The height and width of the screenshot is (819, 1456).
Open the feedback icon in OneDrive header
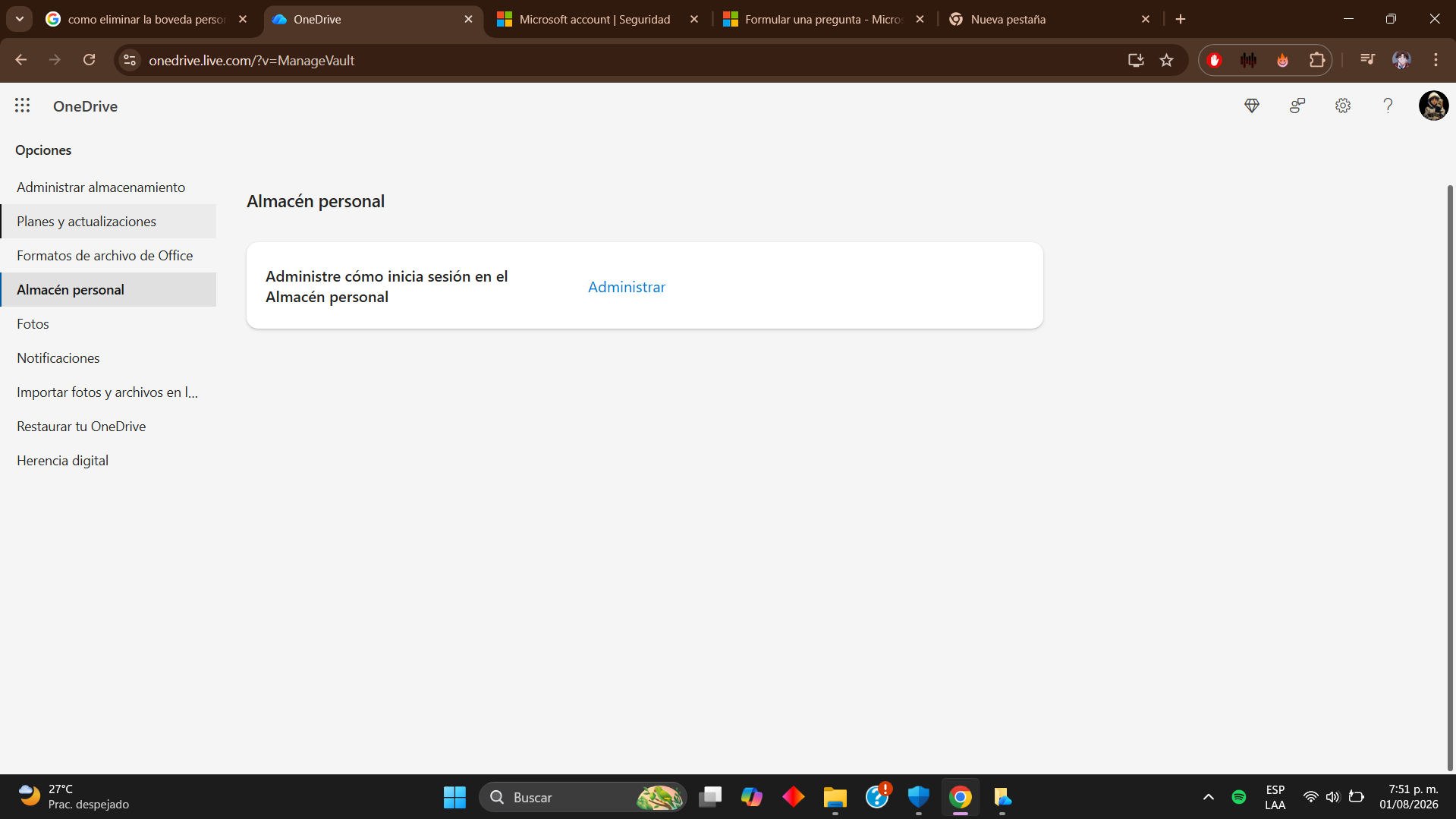pyautogui.click(x=1297, y=106)
